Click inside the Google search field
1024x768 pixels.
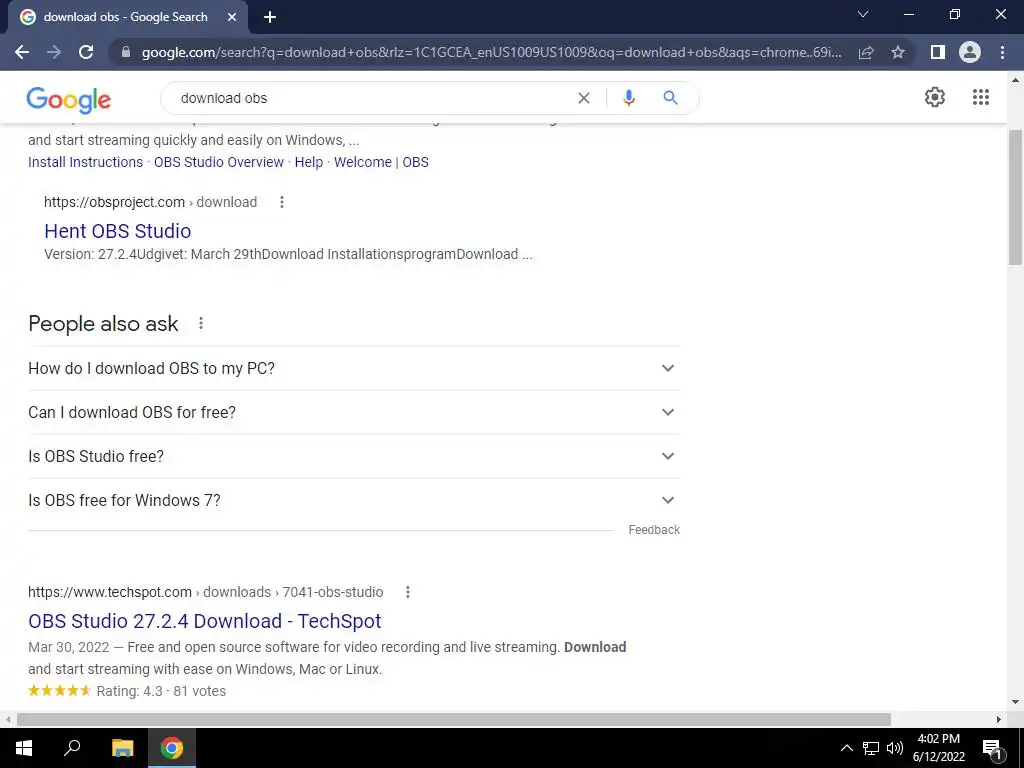coord(372,98)
